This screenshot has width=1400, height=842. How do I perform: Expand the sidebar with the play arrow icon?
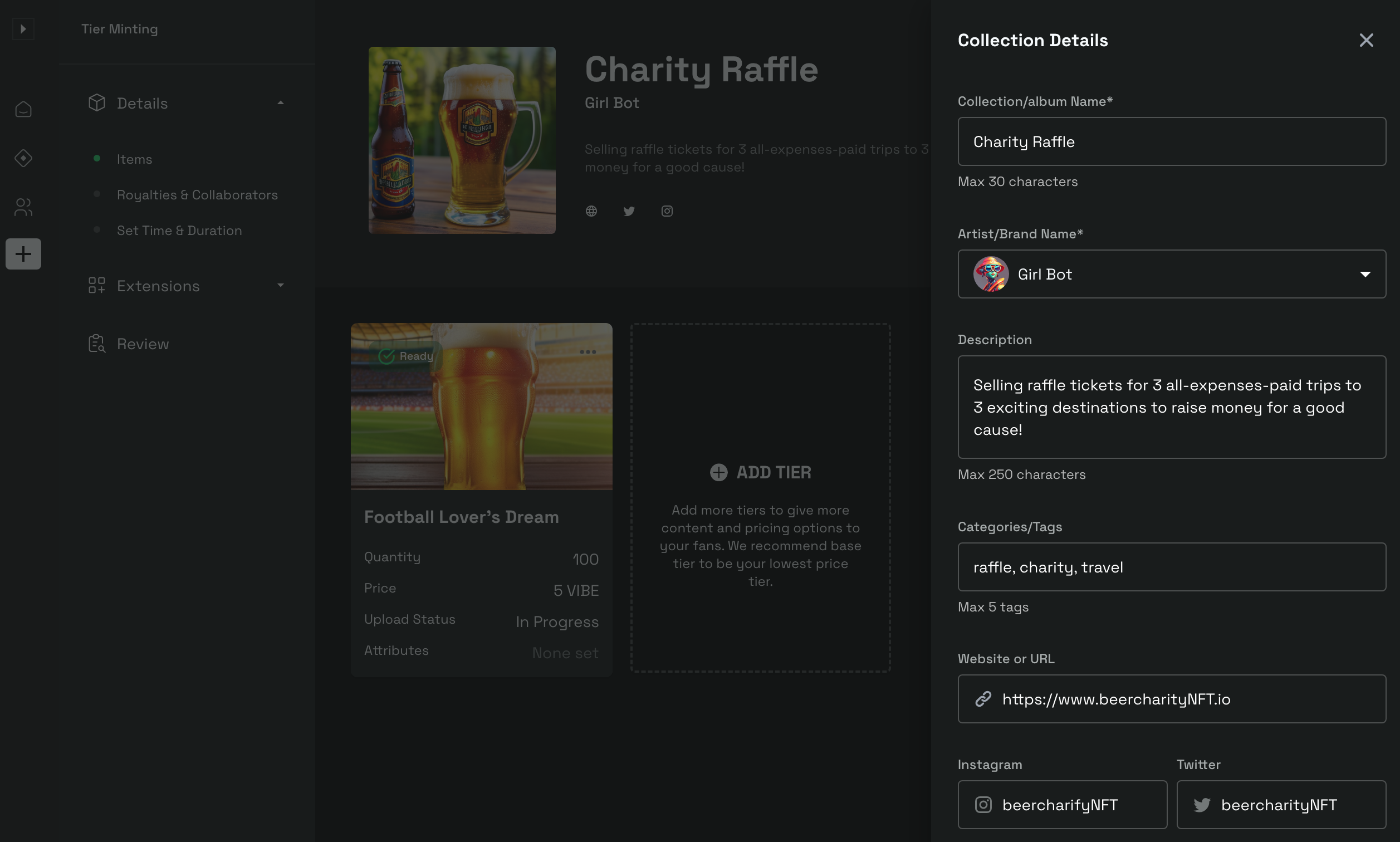pos(23,28)
